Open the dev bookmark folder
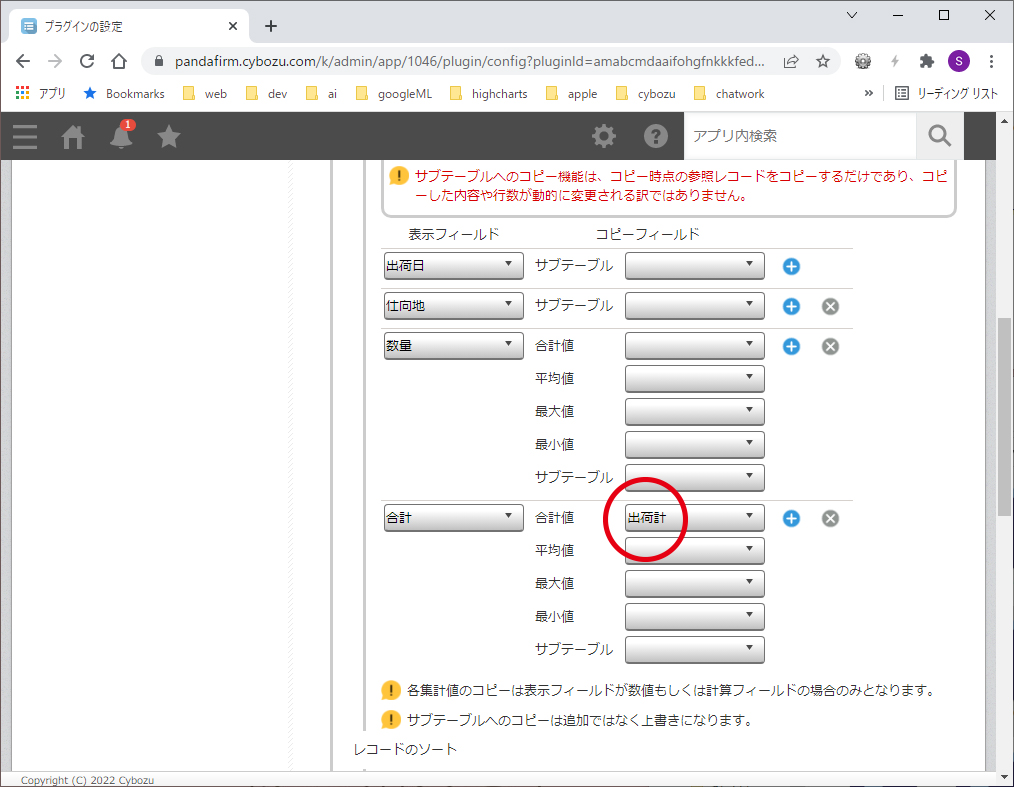This screenshot has width=1014, height=787. 266,94
